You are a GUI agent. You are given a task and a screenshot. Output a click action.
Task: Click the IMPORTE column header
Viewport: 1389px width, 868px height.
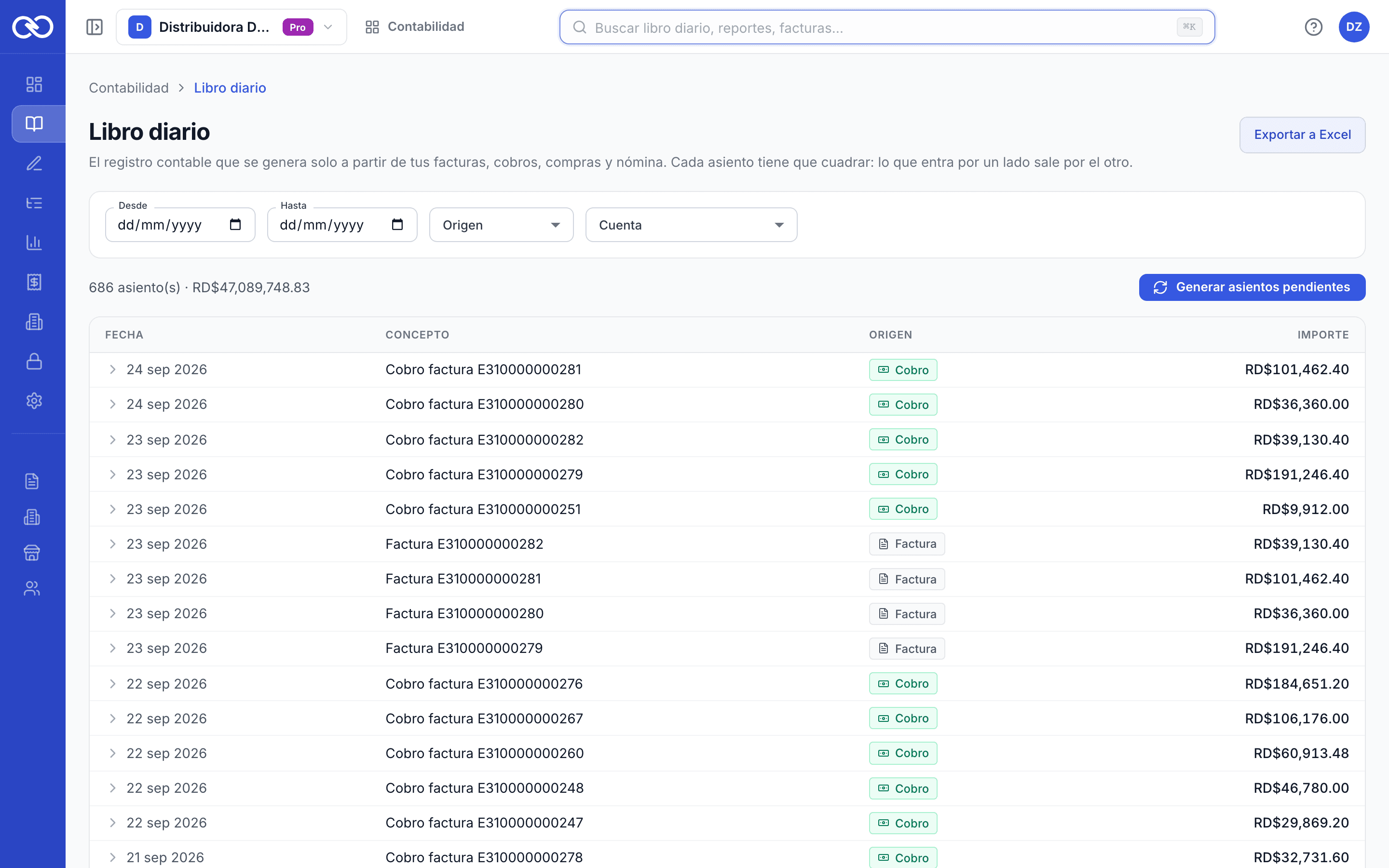(1323, 335)
